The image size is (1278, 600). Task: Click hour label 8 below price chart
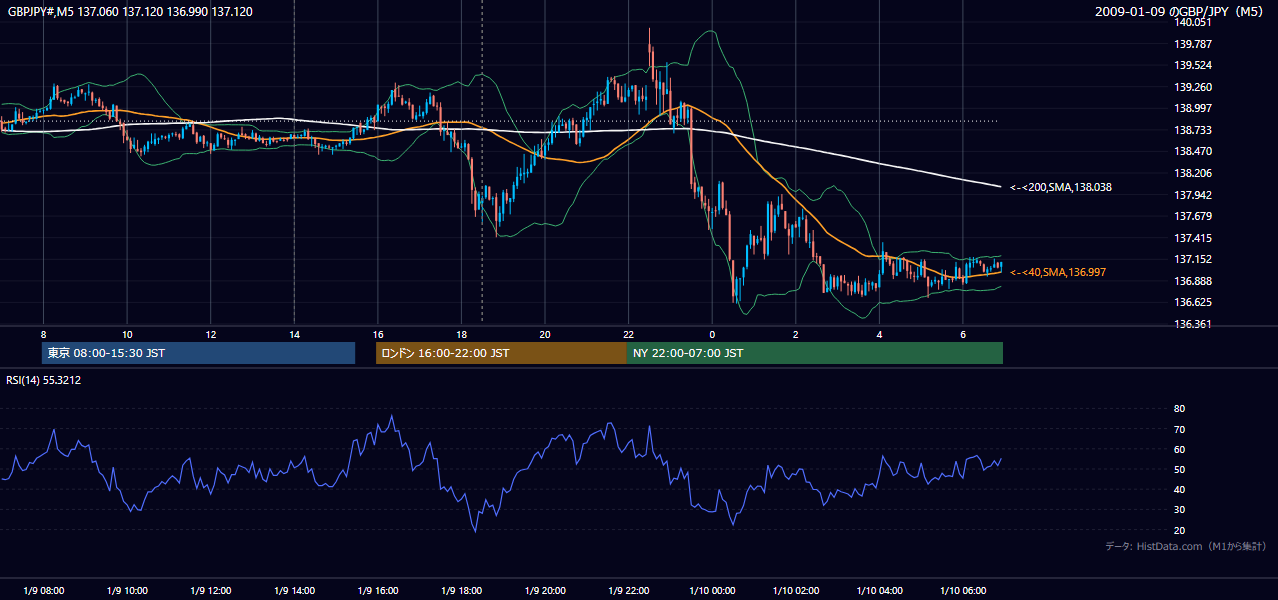click(43, 334)
